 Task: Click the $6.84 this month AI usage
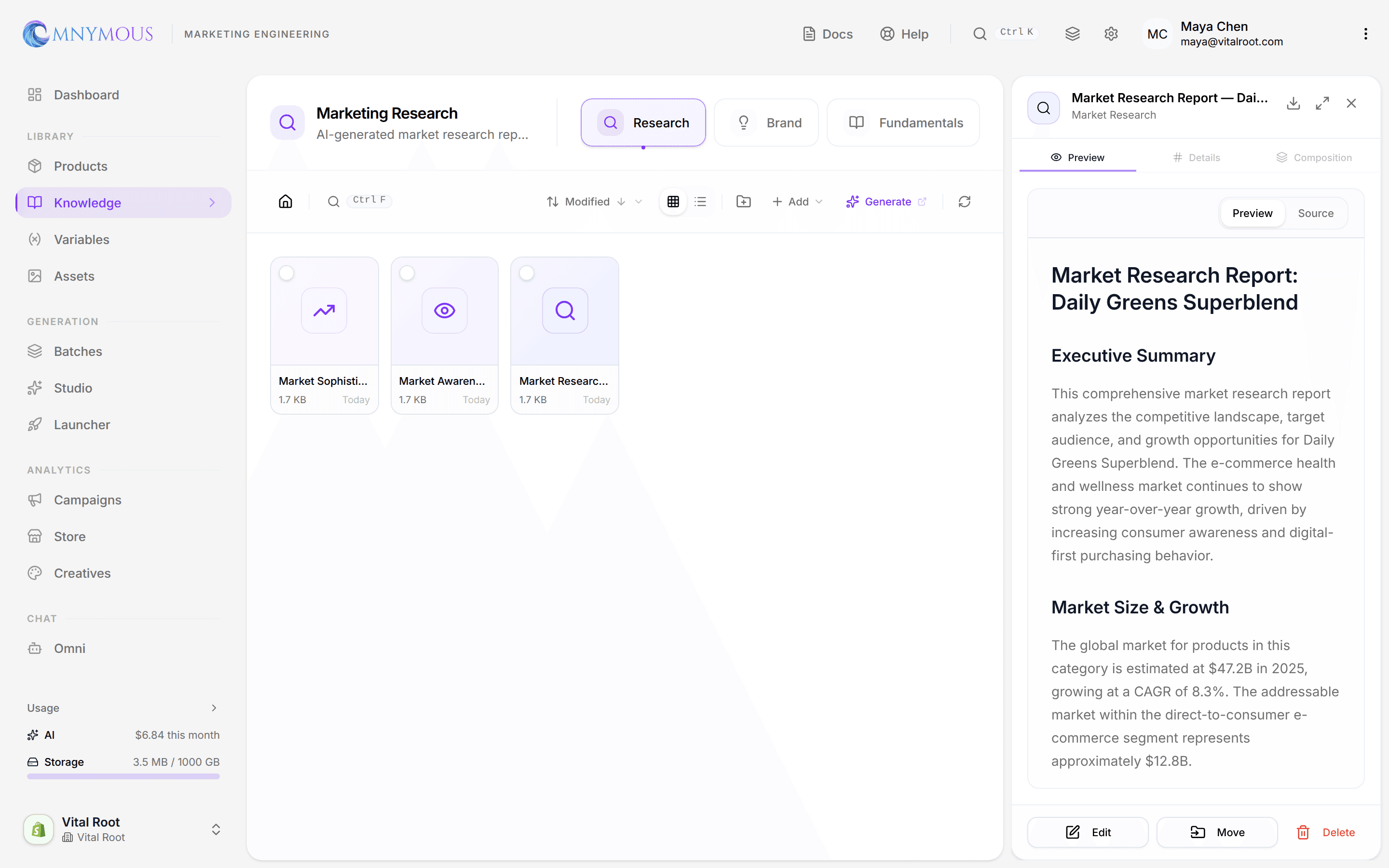click(x=177, y=735)
